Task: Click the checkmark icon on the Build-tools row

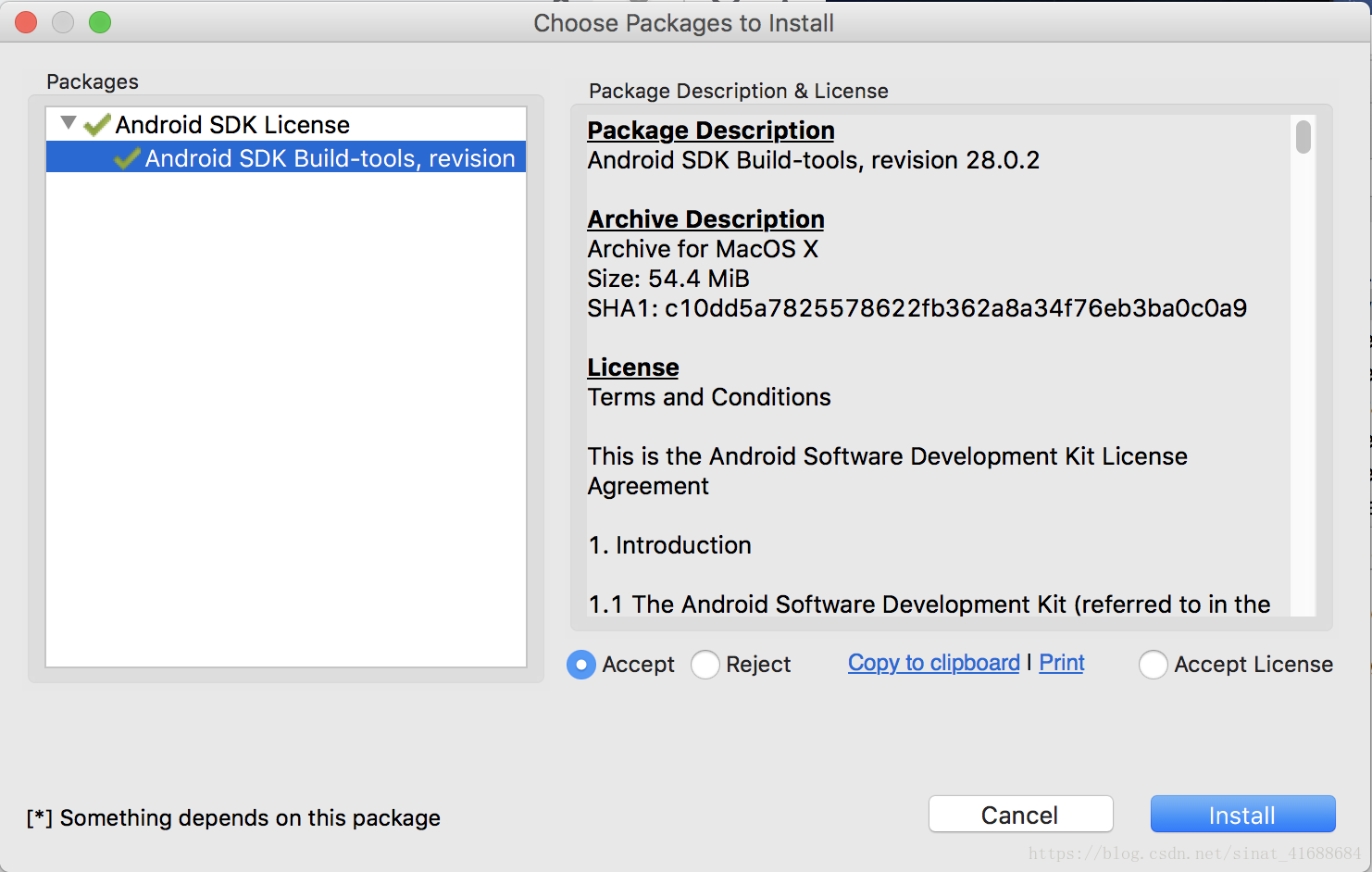Action: [x=127, y=158]
